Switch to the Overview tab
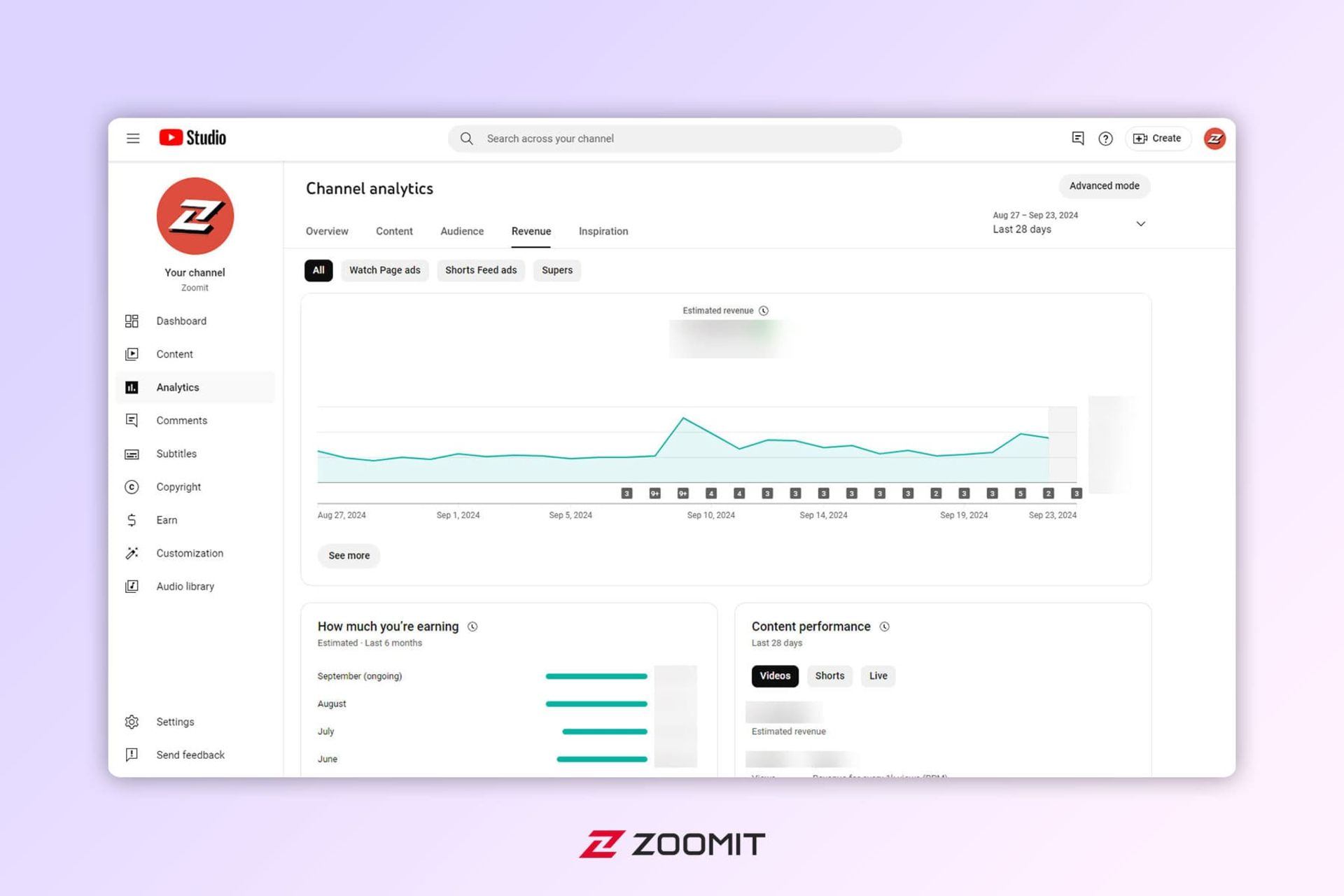The width and height of the screenshot is (1344, 896). click(x=327, y=231)
